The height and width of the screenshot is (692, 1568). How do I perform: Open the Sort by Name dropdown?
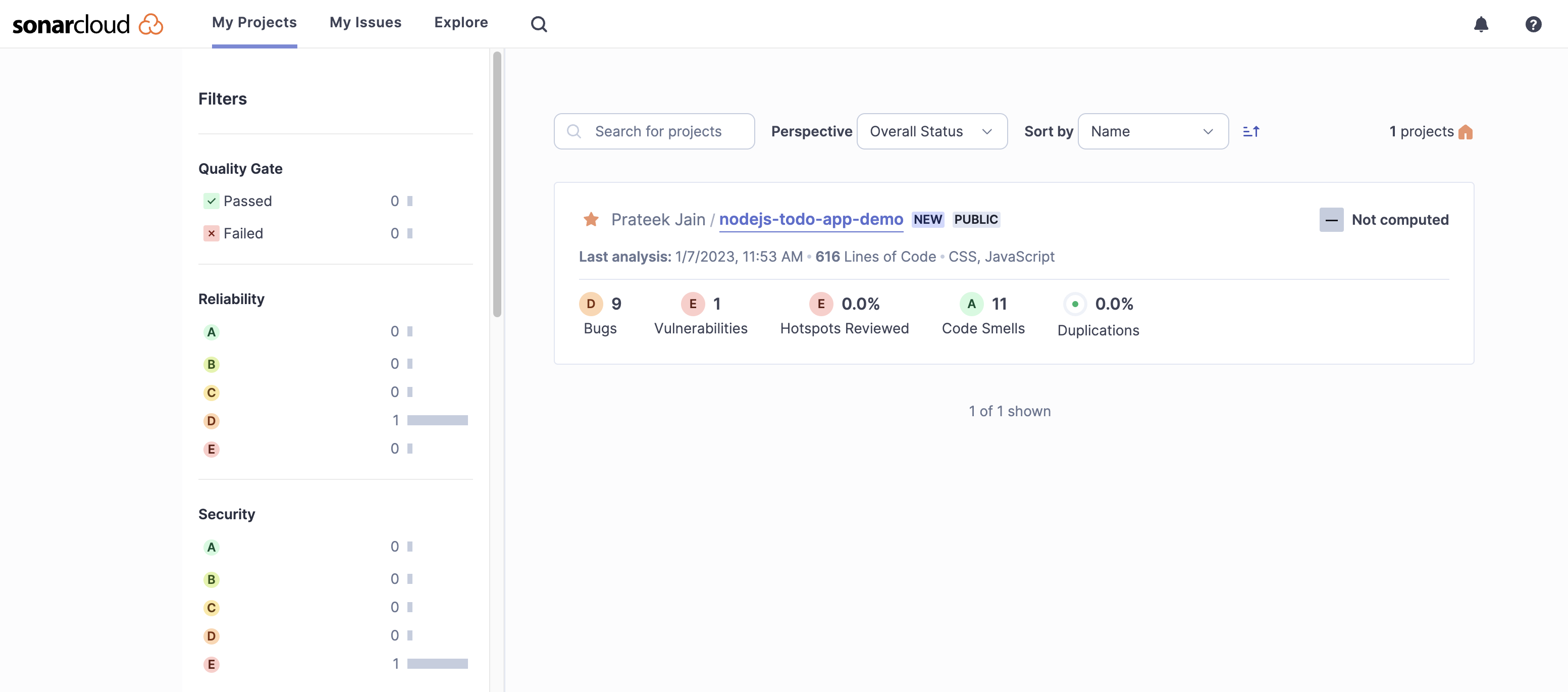1152,131
